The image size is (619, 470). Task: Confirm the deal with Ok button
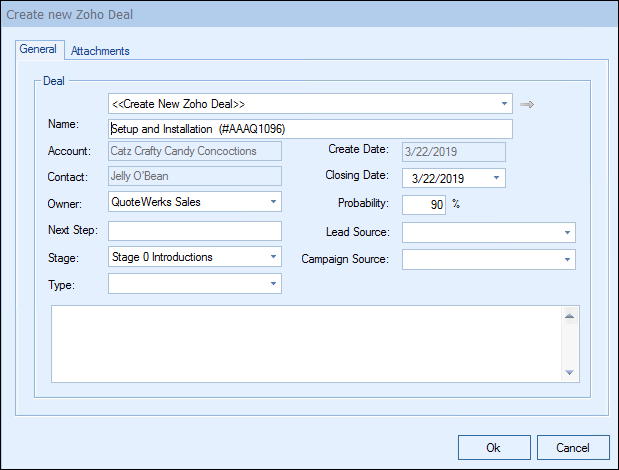pos(494,448)
